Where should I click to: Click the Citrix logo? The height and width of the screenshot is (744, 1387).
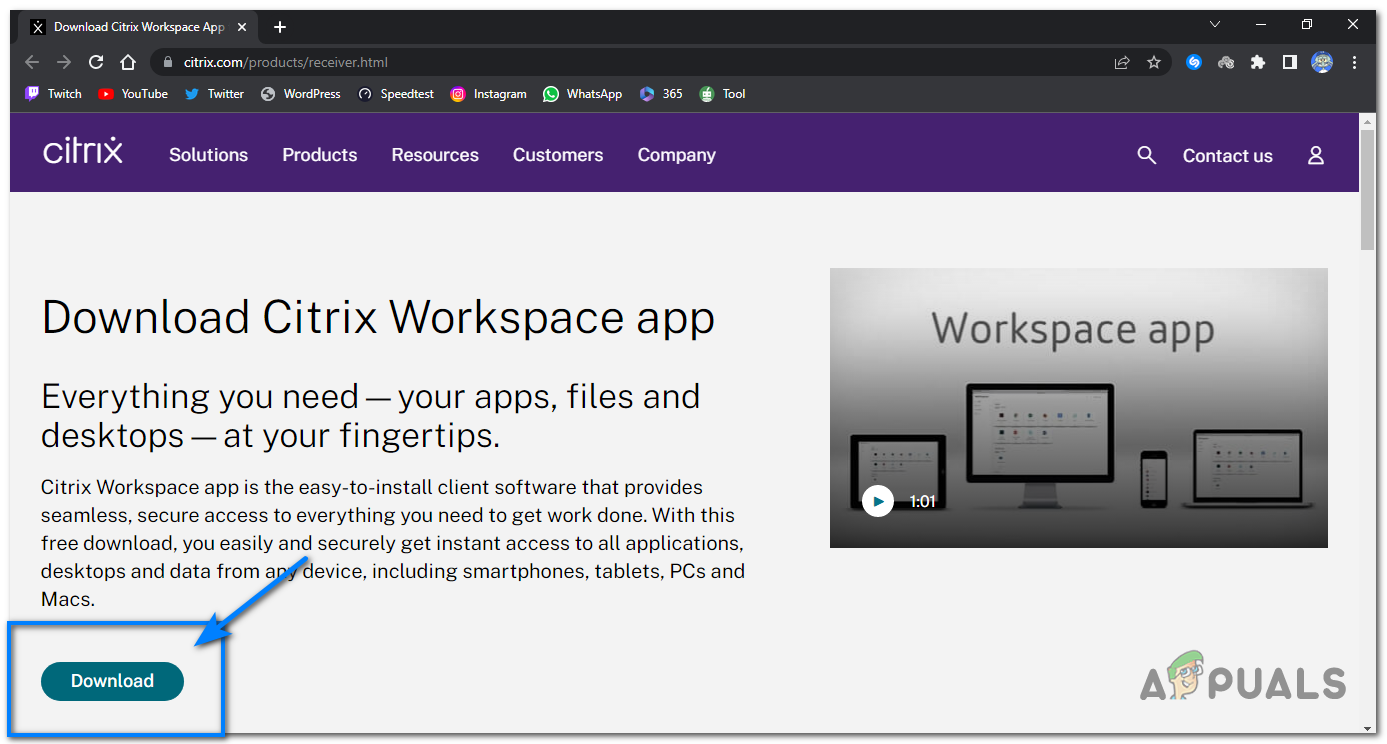pos(83,151)
